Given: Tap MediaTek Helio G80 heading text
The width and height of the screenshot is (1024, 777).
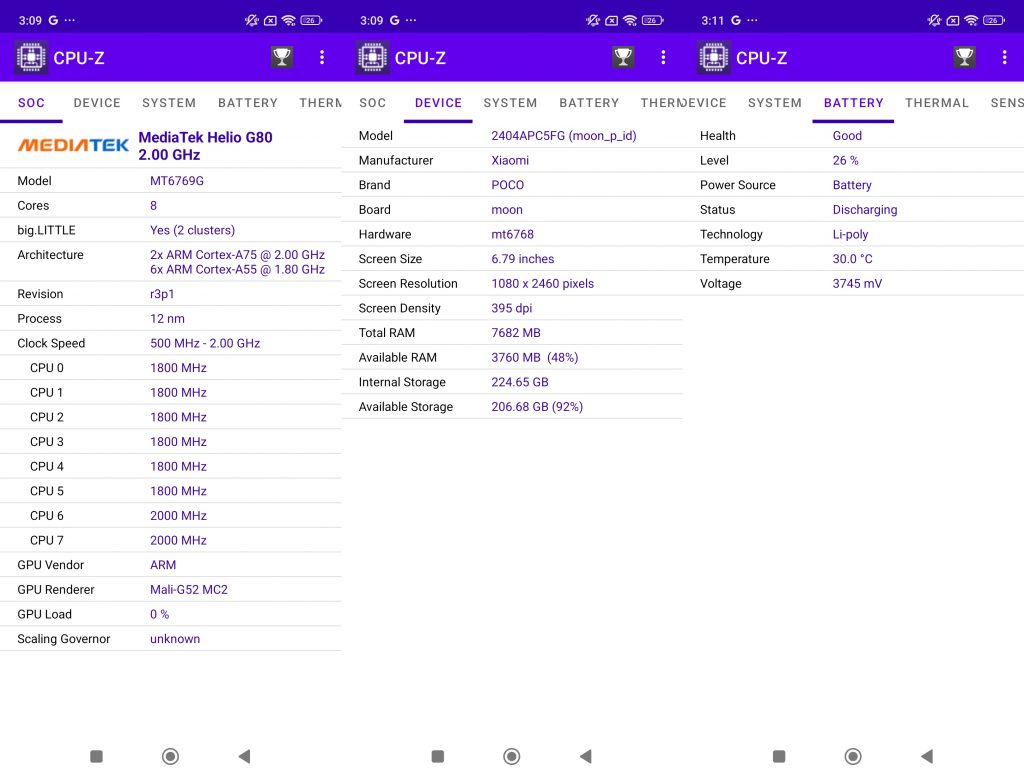Looking at the screenshot, I should pyautogui.click(x=205, y=137).
